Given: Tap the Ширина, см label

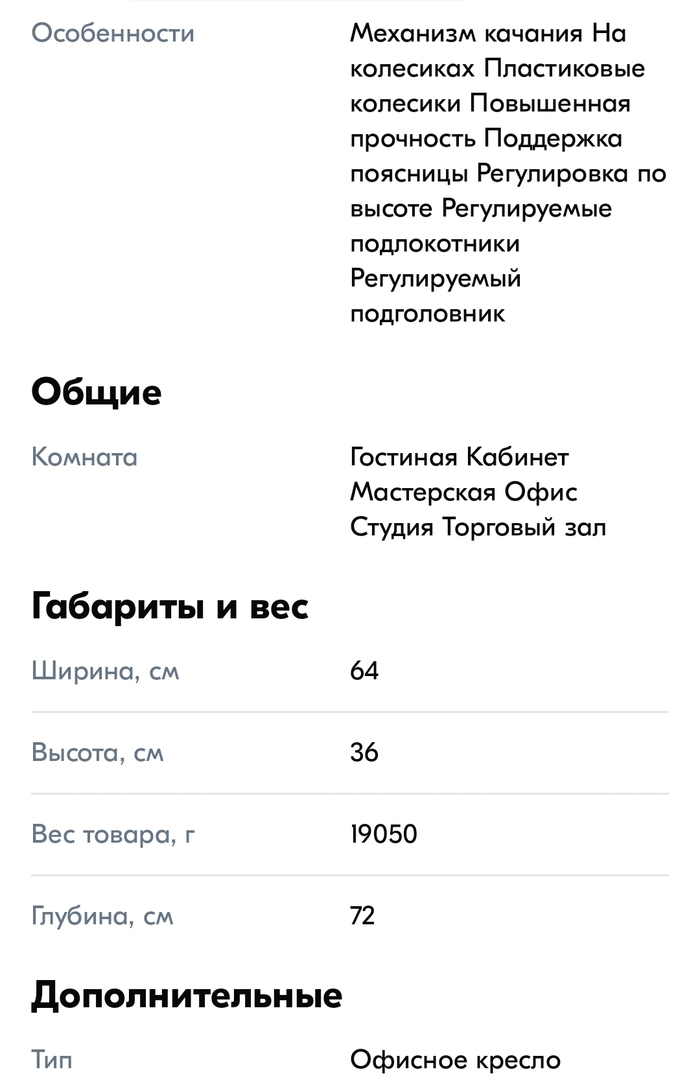Looking at the screenshot, I should tap(106, 671).
